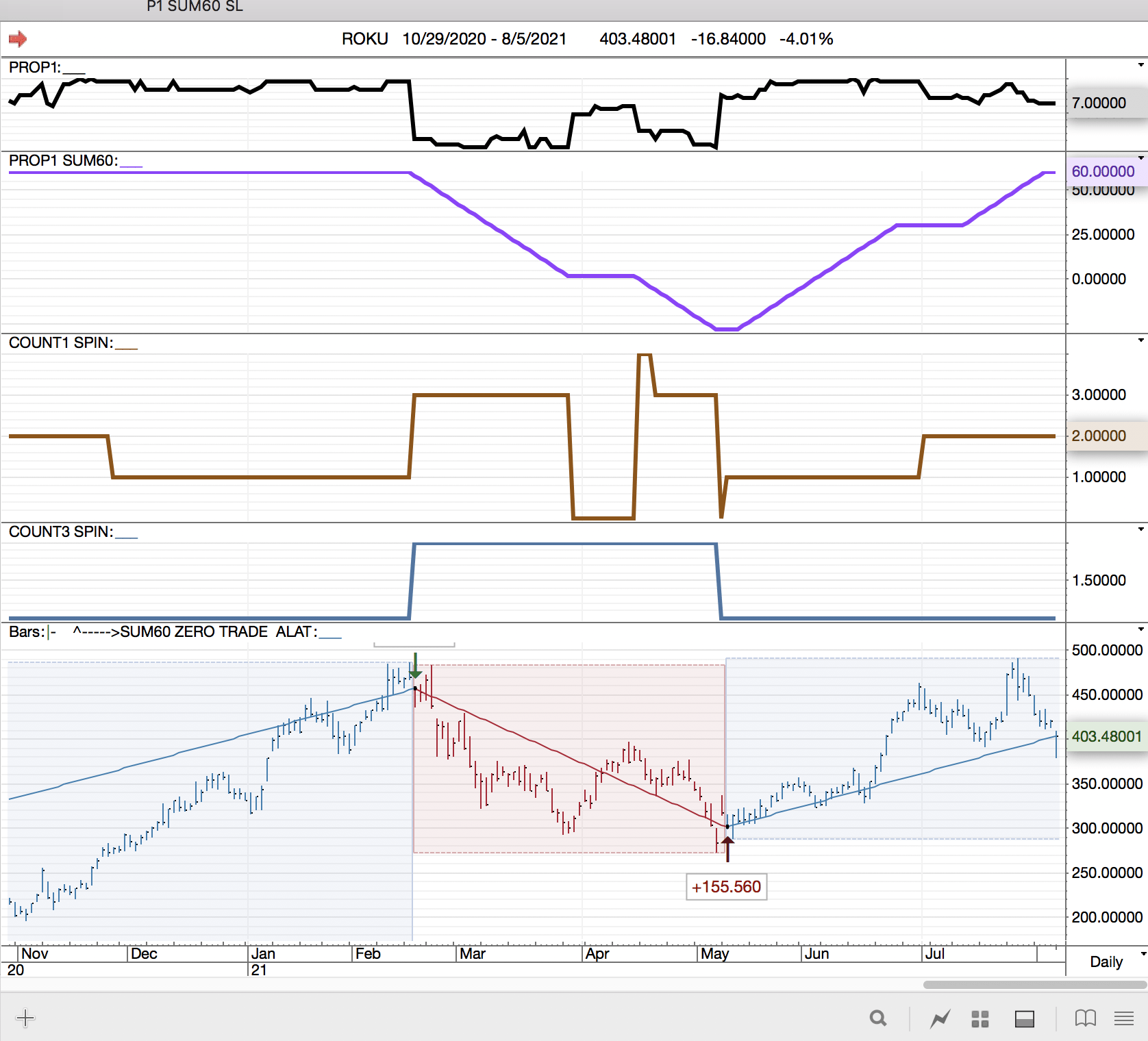The width and height of the screenshot is (1148, 1041).
Task: Click the ROKU ticker symbol in the header
Action: 365,39
